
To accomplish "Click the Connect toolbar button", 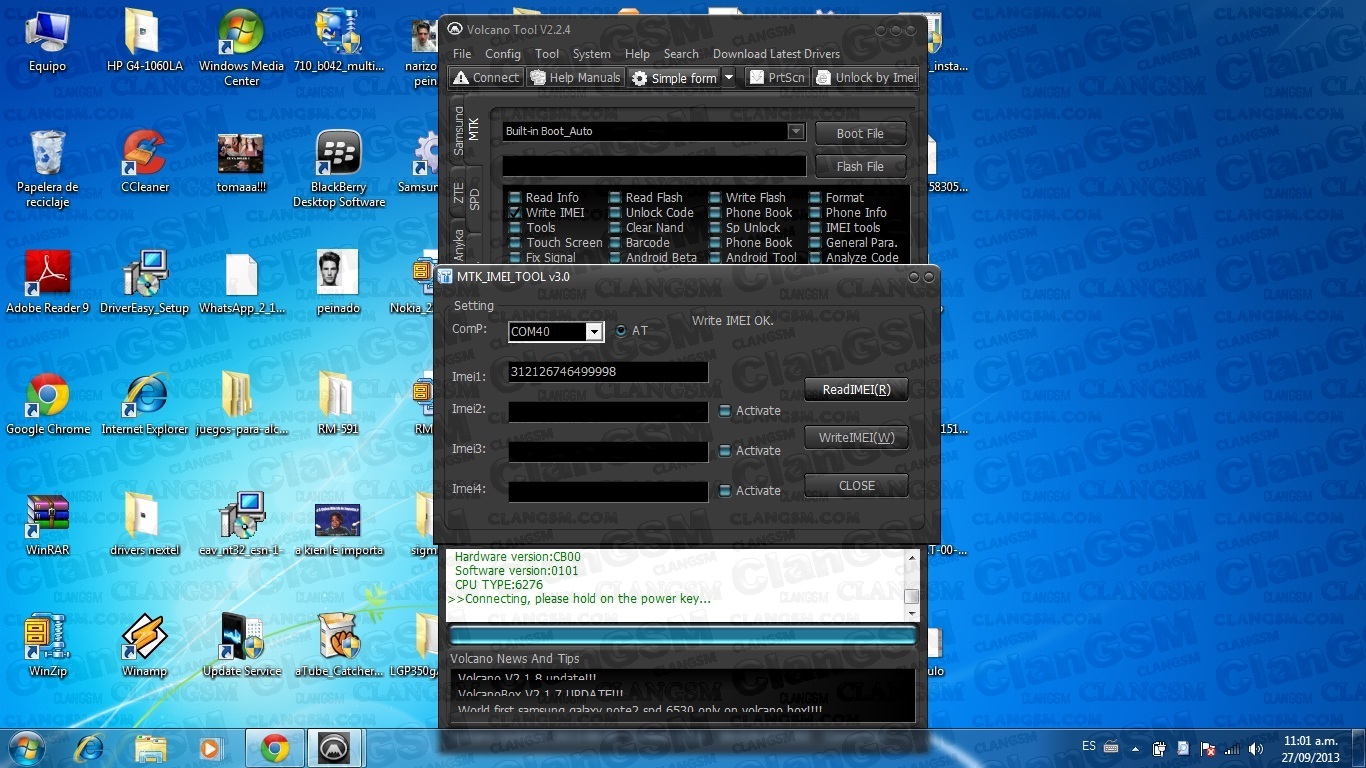I will (x=486, y=78).
